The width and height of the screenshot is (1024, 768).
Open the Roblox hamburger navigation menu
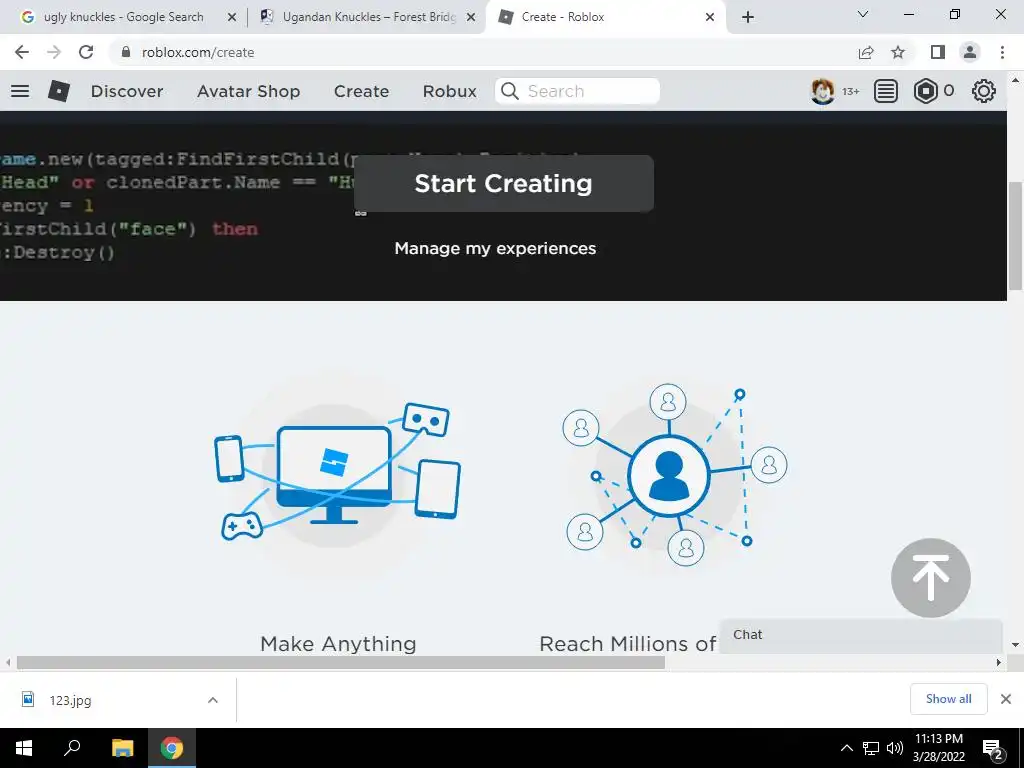[x=20, y=91]
